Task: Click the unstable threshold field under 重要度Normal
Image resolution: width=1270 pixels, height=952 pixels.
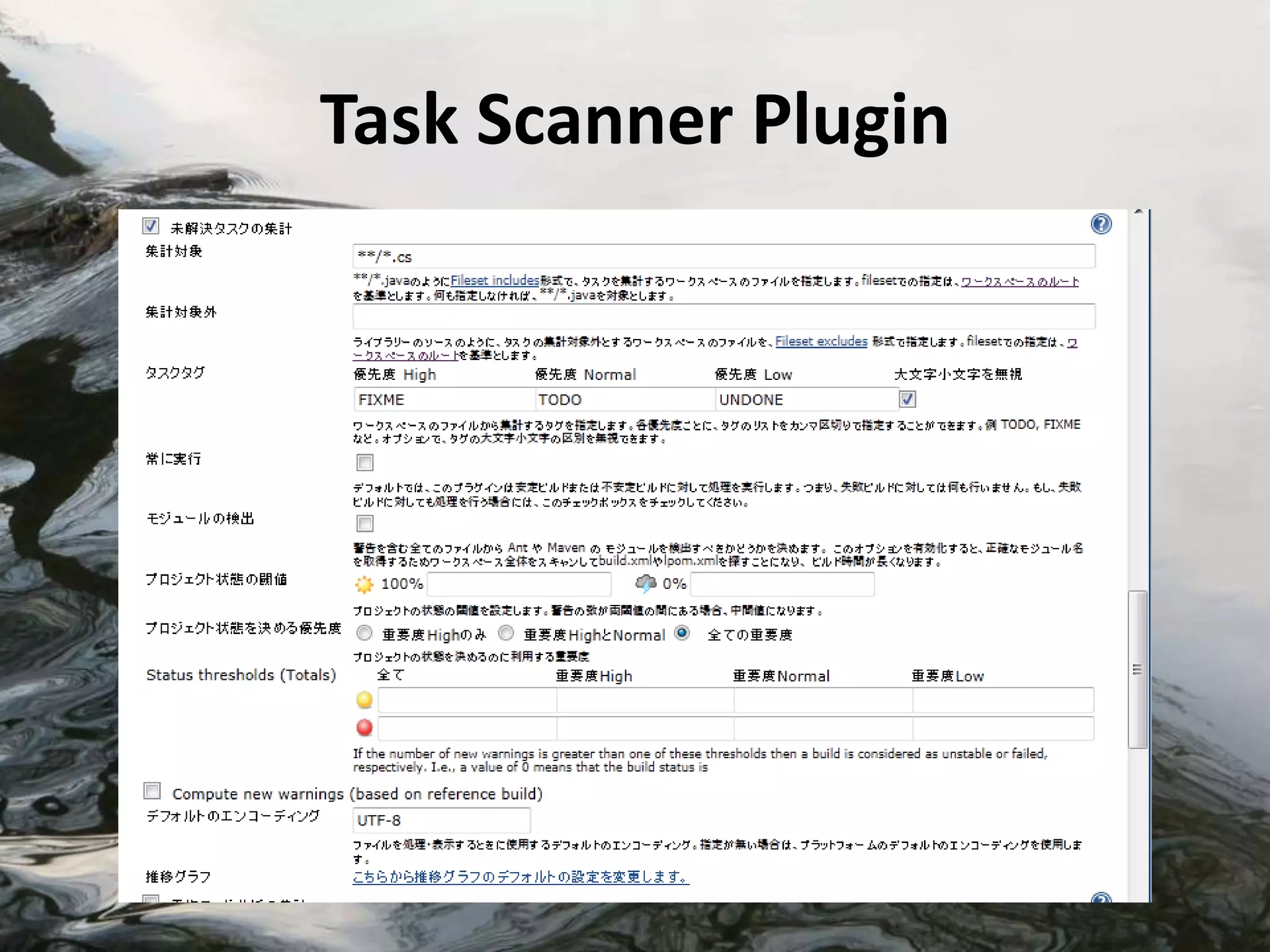Action: tap(824, 700)
